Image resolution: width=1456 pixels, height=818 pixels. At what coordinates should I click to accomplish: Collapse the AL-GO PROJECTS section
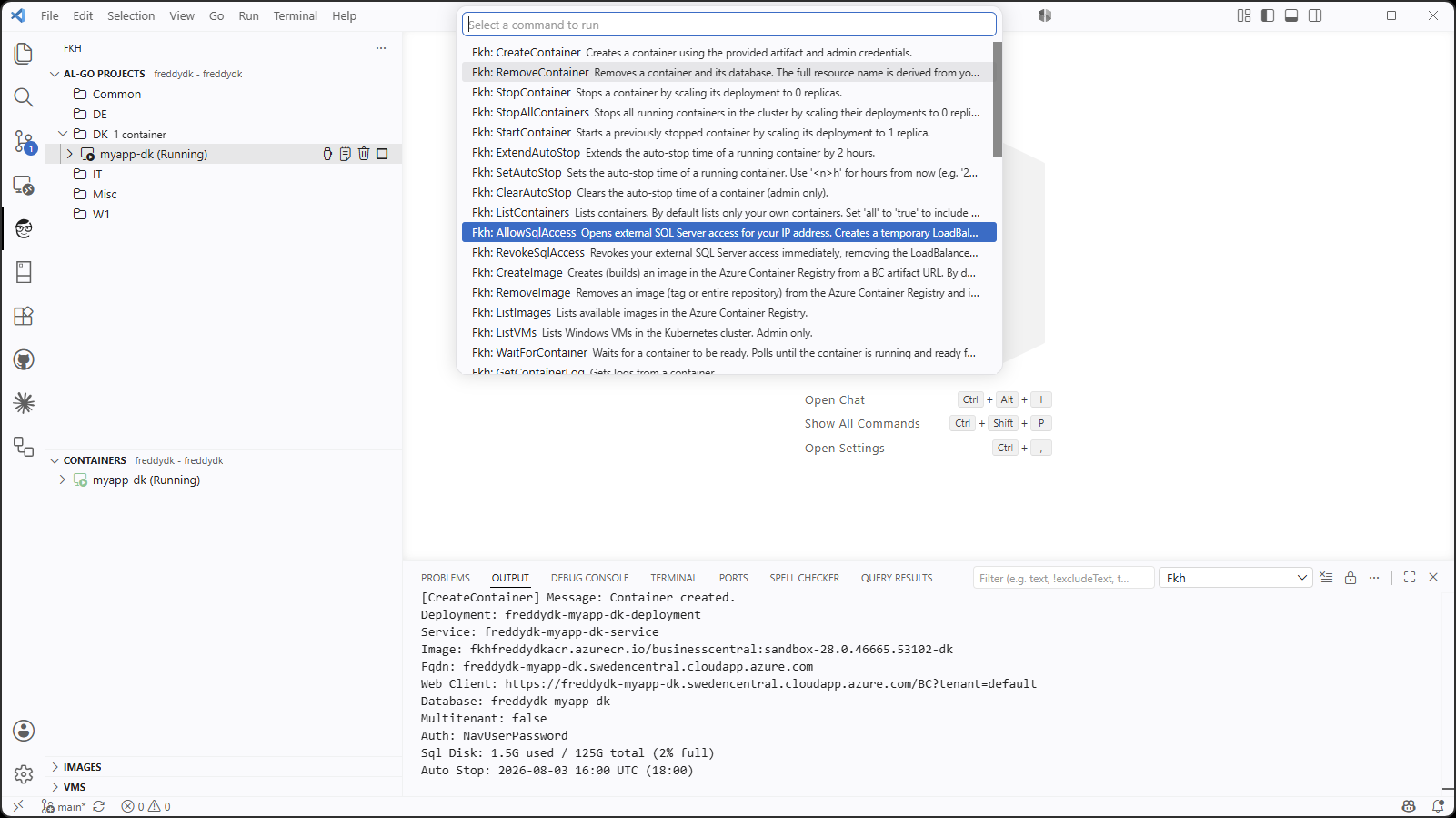tap(55, 74)
